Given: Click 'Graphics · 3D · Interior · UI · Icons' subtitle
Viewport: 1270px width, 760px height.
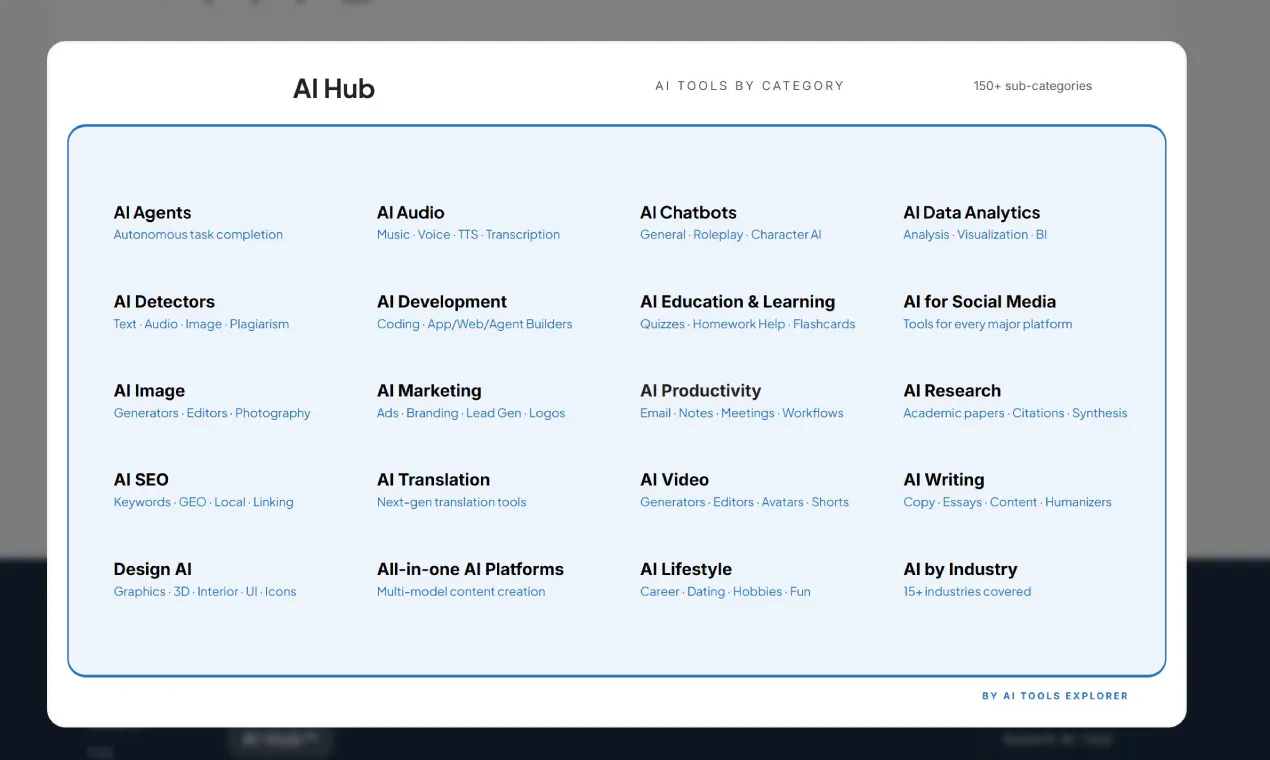Looking at the screenshot, I should (205, 591).
